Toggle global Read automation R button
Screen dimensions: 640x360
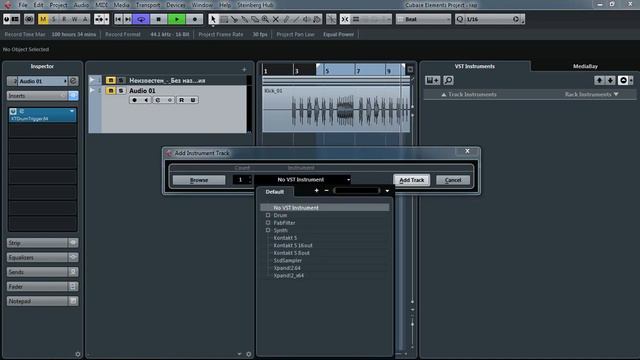(x=64, y=19)
